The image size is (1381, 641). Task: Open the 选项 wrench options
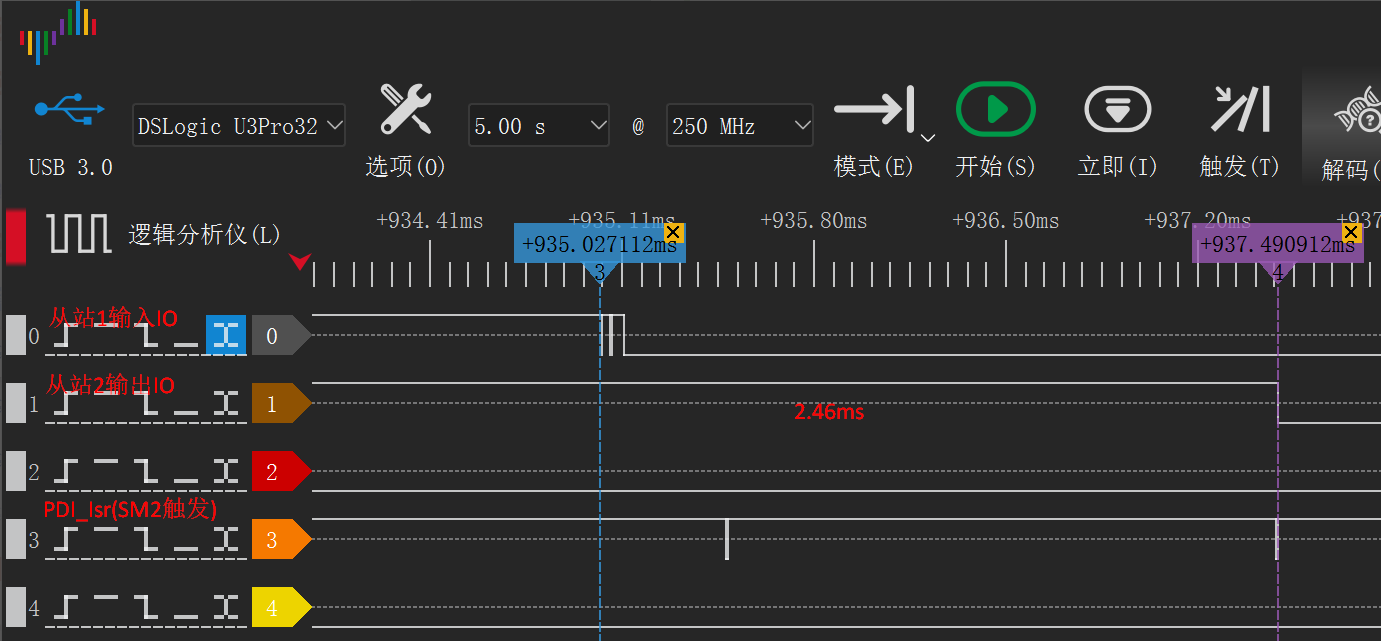405,110
